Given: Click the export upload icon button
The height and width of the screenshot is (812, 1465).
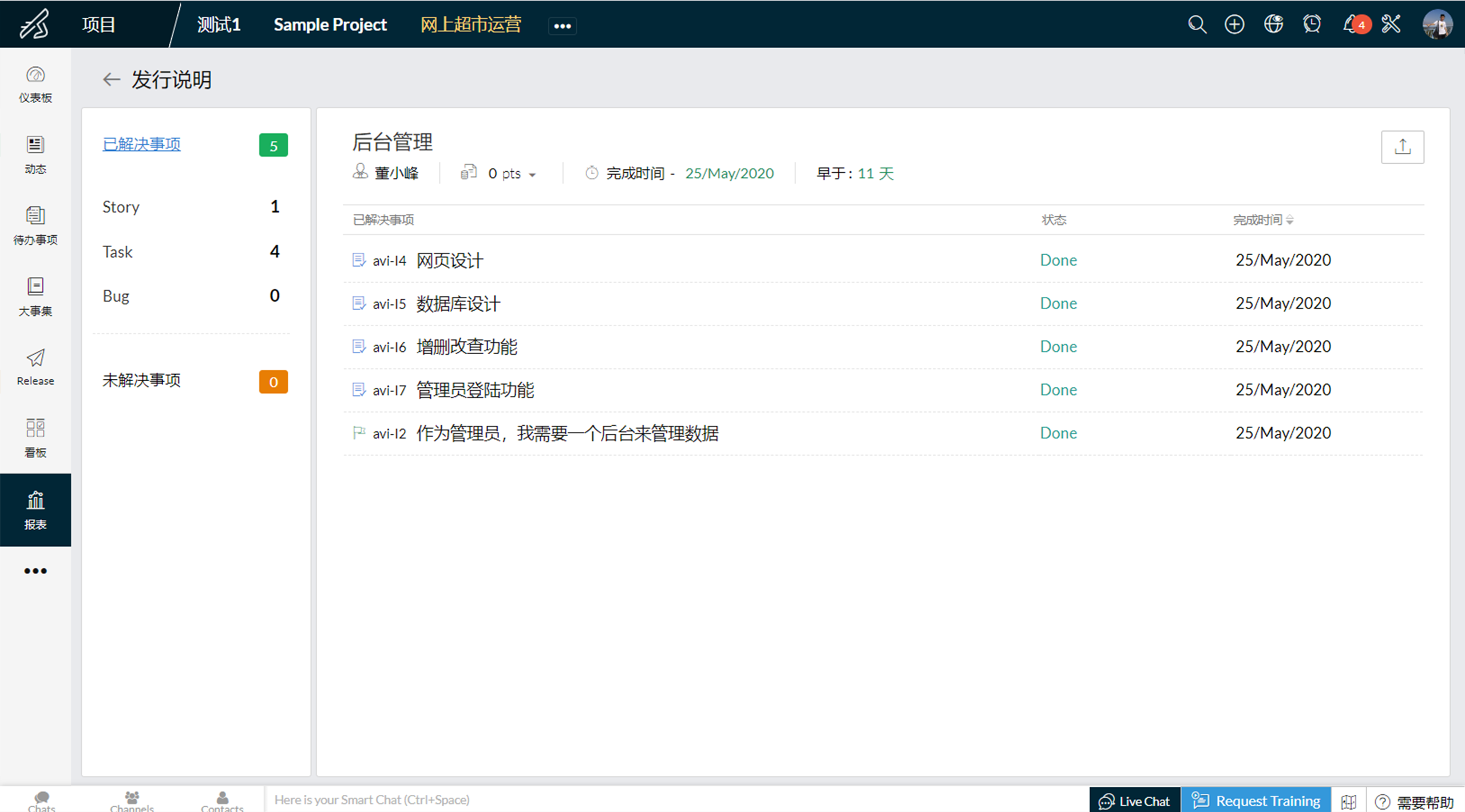Looking at the screenshot, I should pyautogui.click(x=1402, y=147).
